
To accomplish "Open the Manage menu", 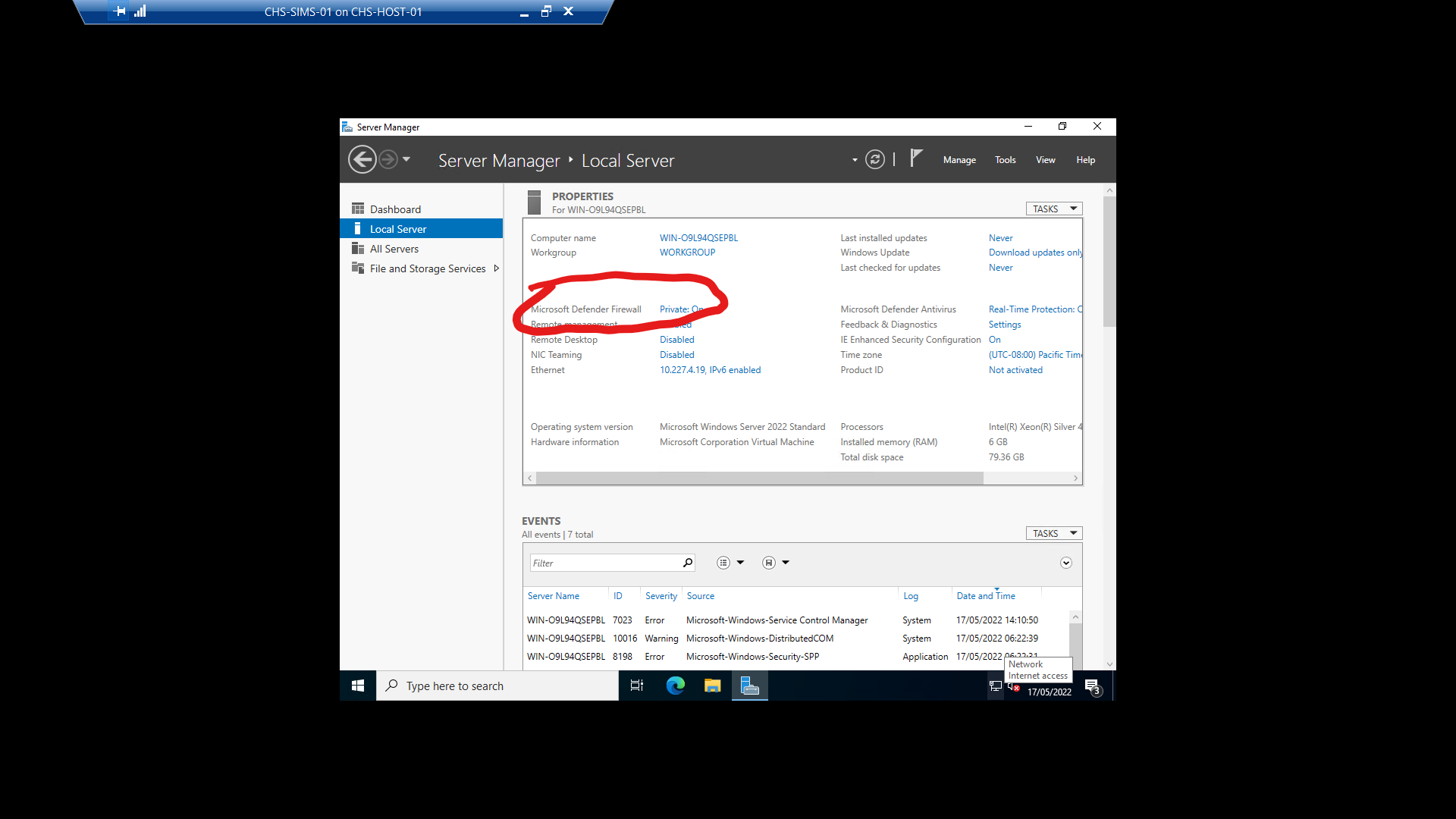I will pyautogui.click(x=959, y=160).
